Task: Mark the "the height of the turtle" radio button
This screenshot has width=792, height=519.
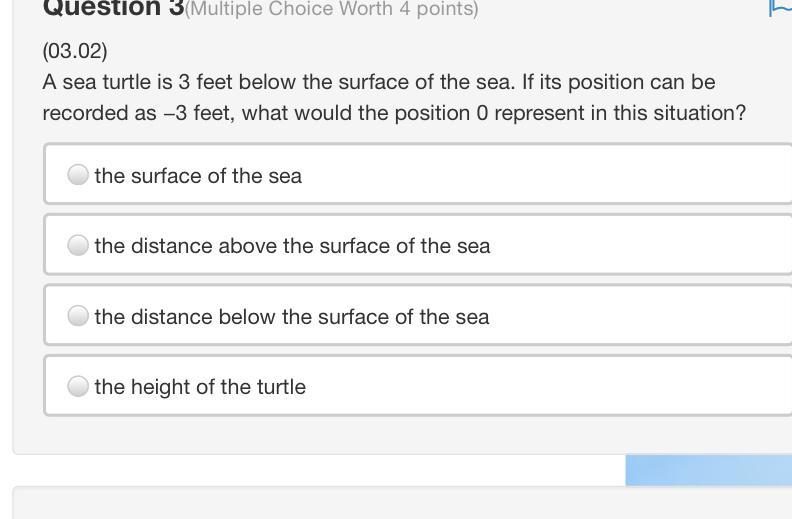Action: coord(78,386)
